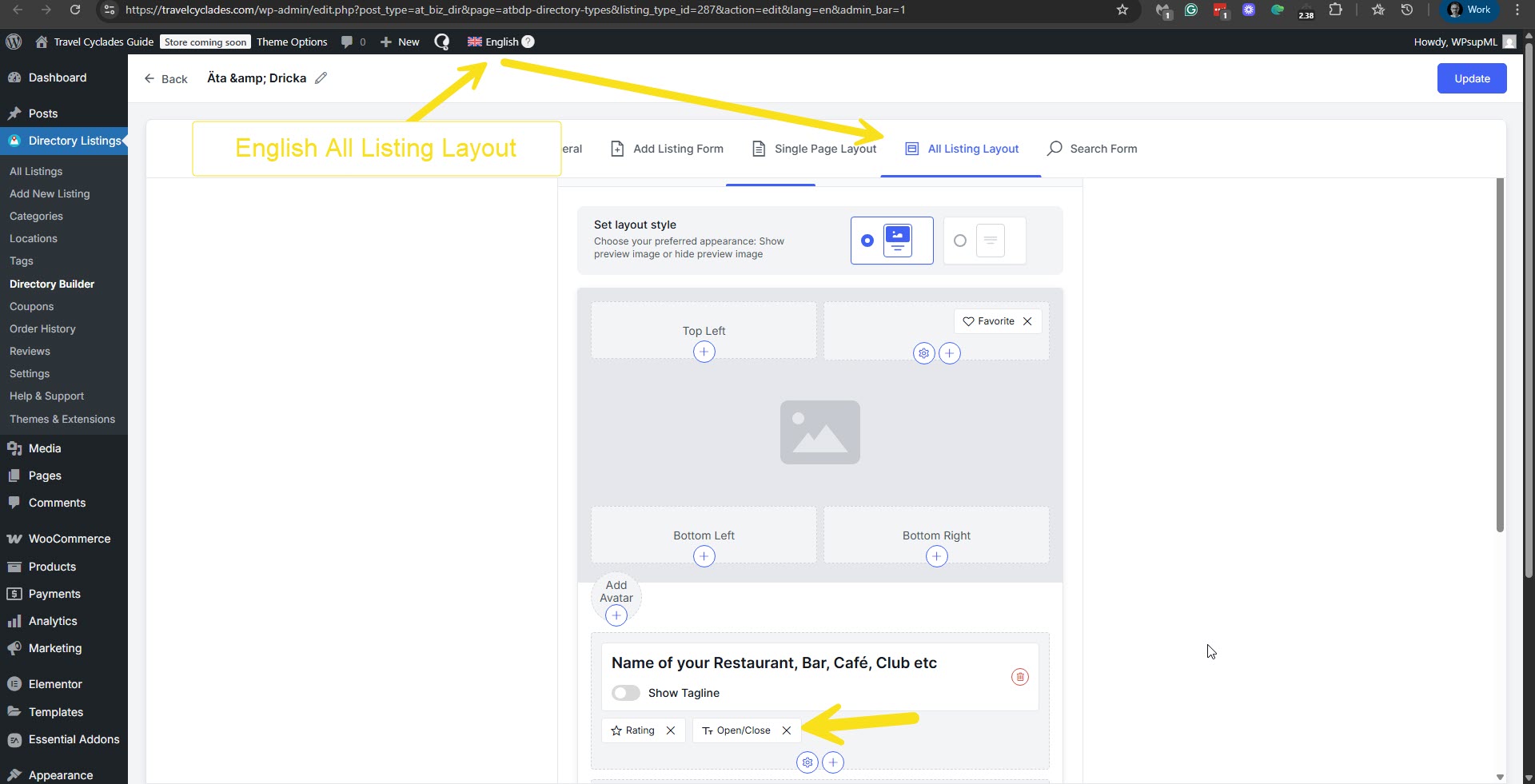Remove the Favorite widget
This screenshot has width=1535, height=784.
[1027, 321]
